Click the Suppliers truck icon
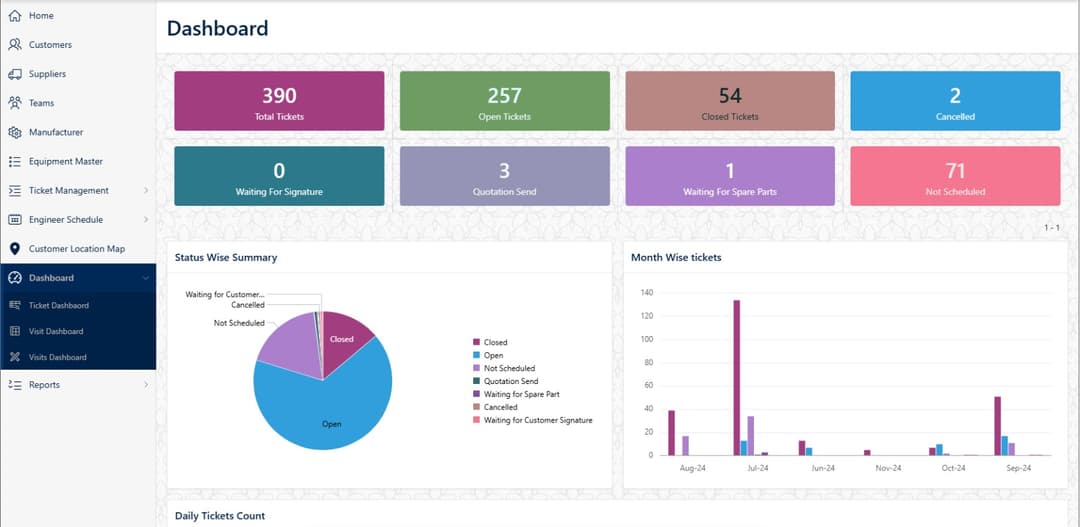The image size is (1080, 527). tap(15, 74)
